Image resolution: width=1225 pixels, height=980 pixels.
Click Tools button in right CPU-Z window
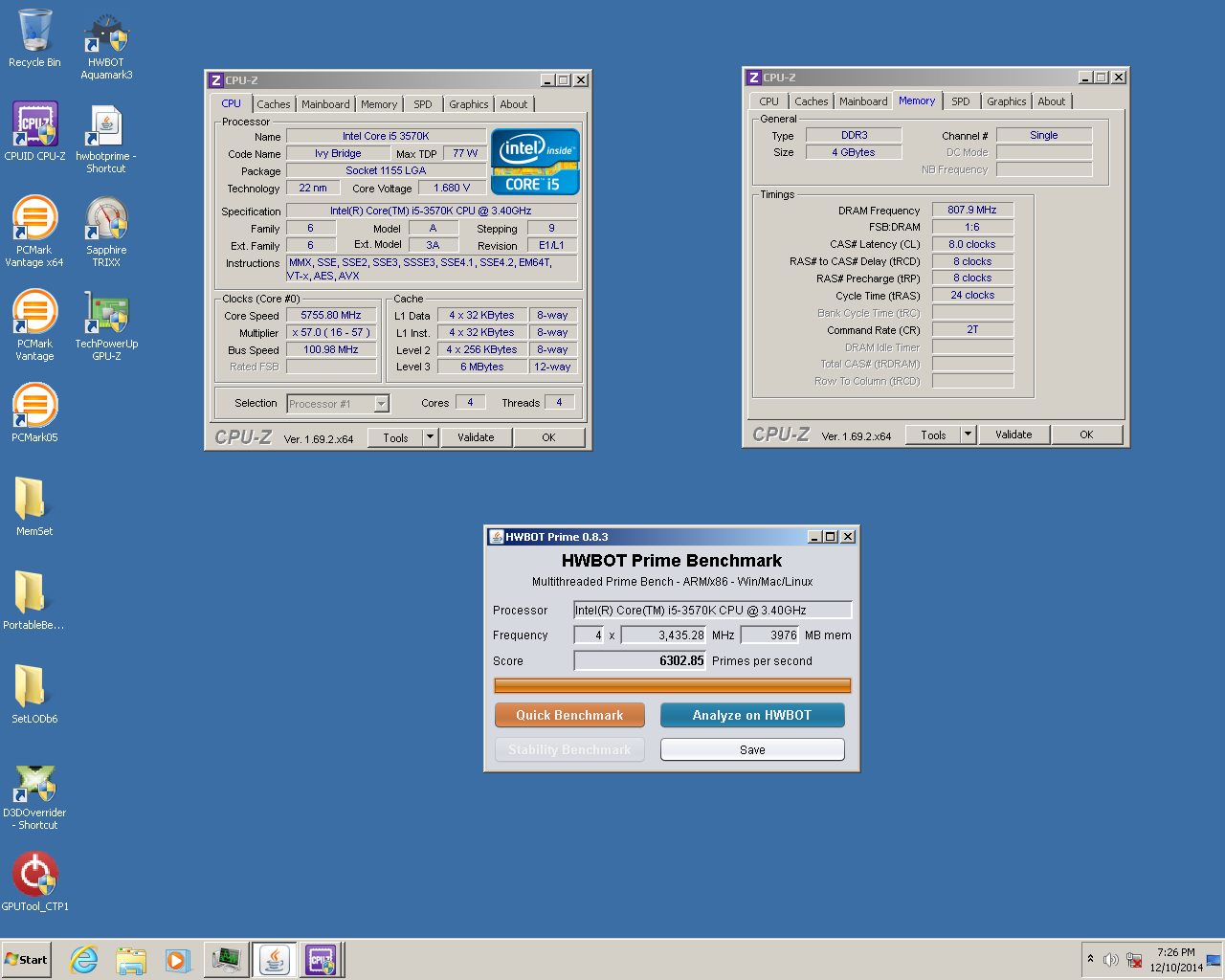click(933, 434)
